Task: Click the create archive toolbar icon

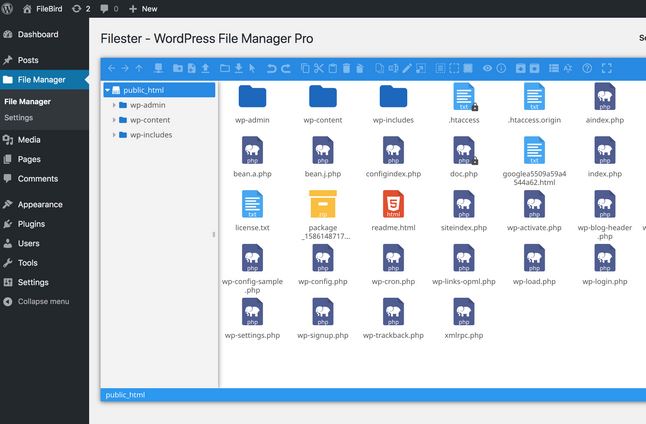Action: click(534, 68)
